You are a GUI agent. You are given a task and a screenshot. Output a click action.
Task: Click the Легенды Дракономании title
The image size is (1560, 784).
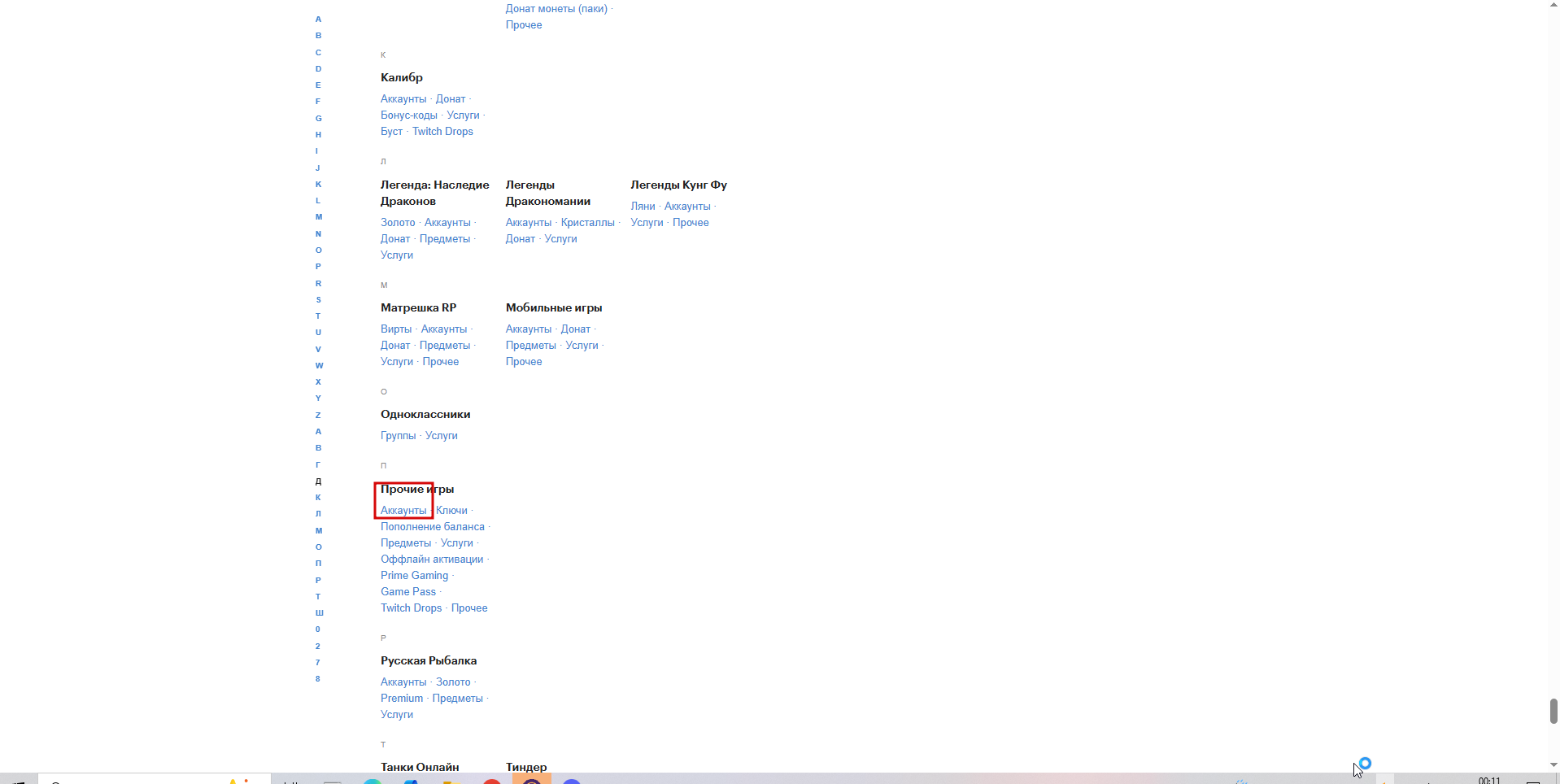click(x=548, y=194)
